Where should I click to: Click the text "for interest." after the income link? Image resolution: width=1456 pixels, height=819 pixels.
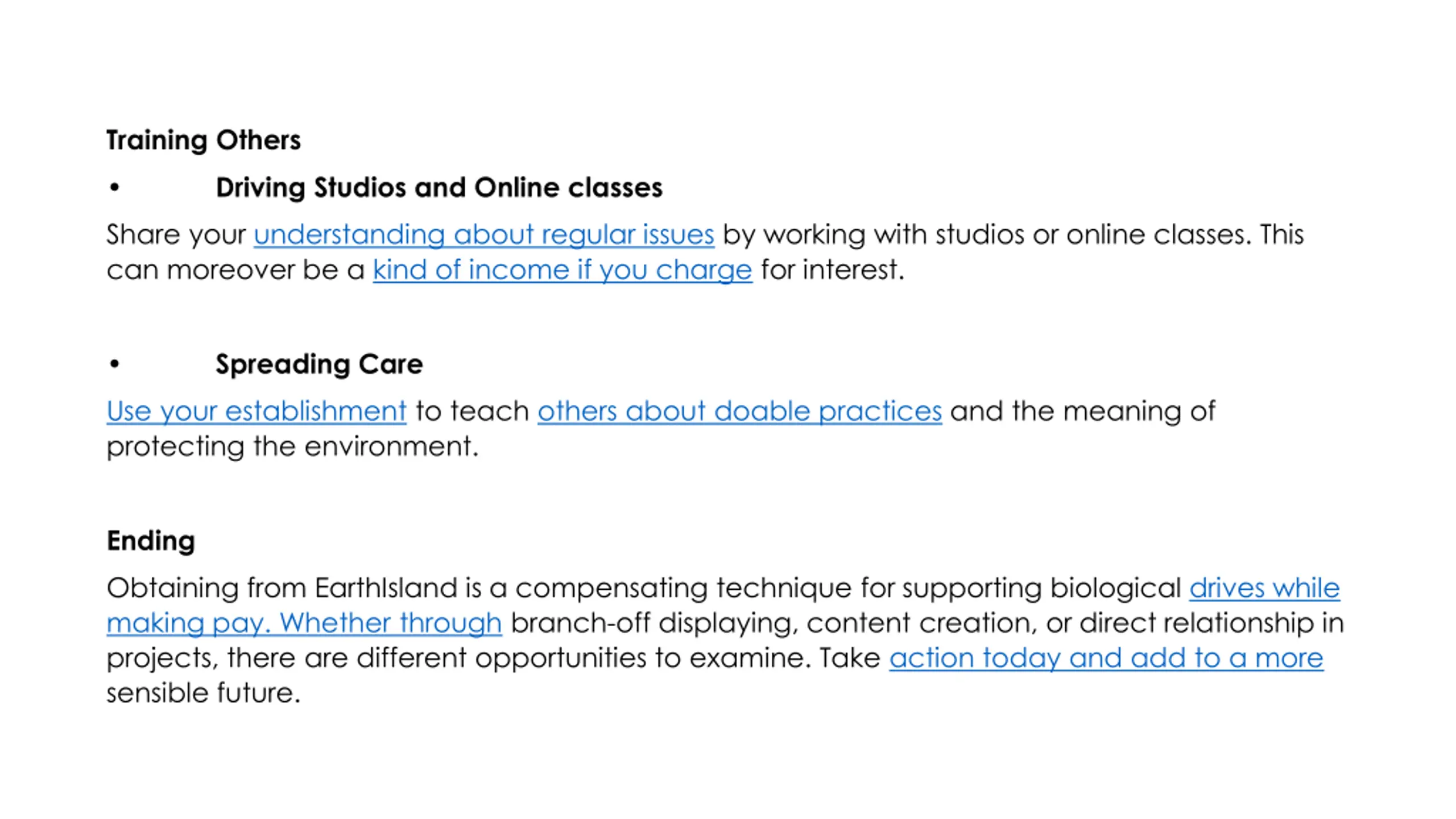[832, 270]
